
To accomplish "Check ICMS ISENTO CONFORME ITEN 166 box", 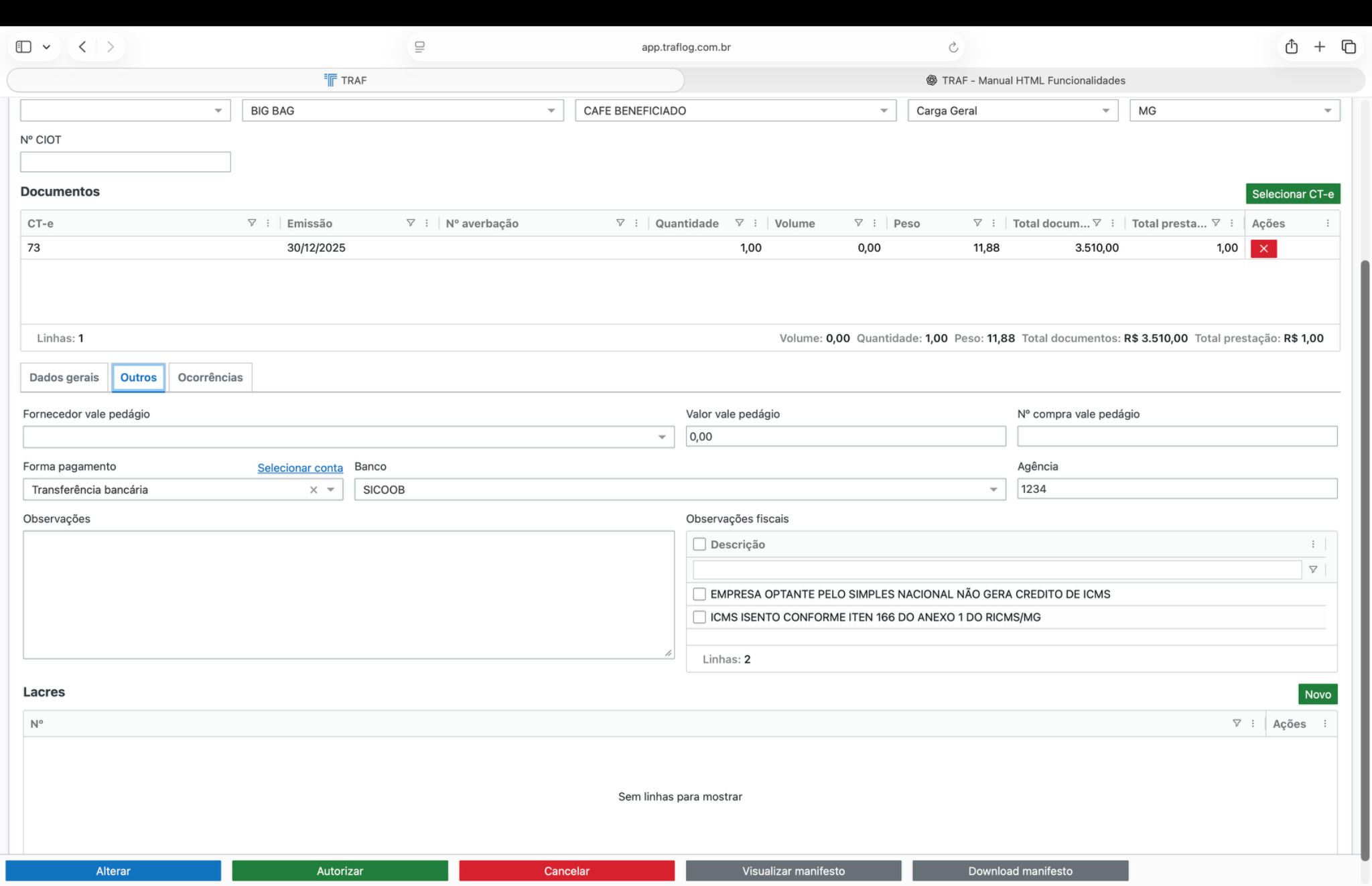I will point(699,617).
